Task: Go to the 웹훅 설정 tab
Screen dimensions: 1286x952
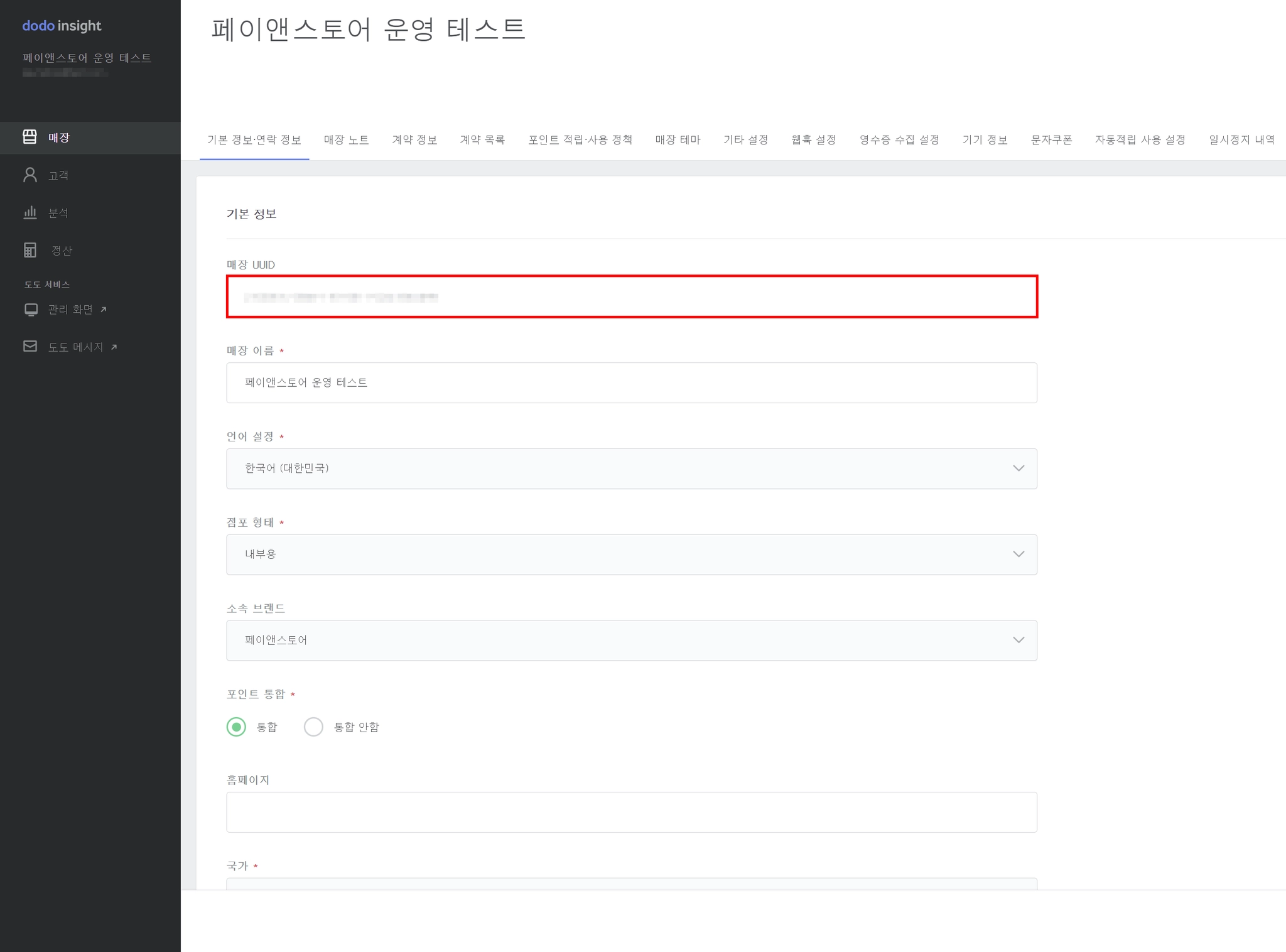Action: point(813,140)
